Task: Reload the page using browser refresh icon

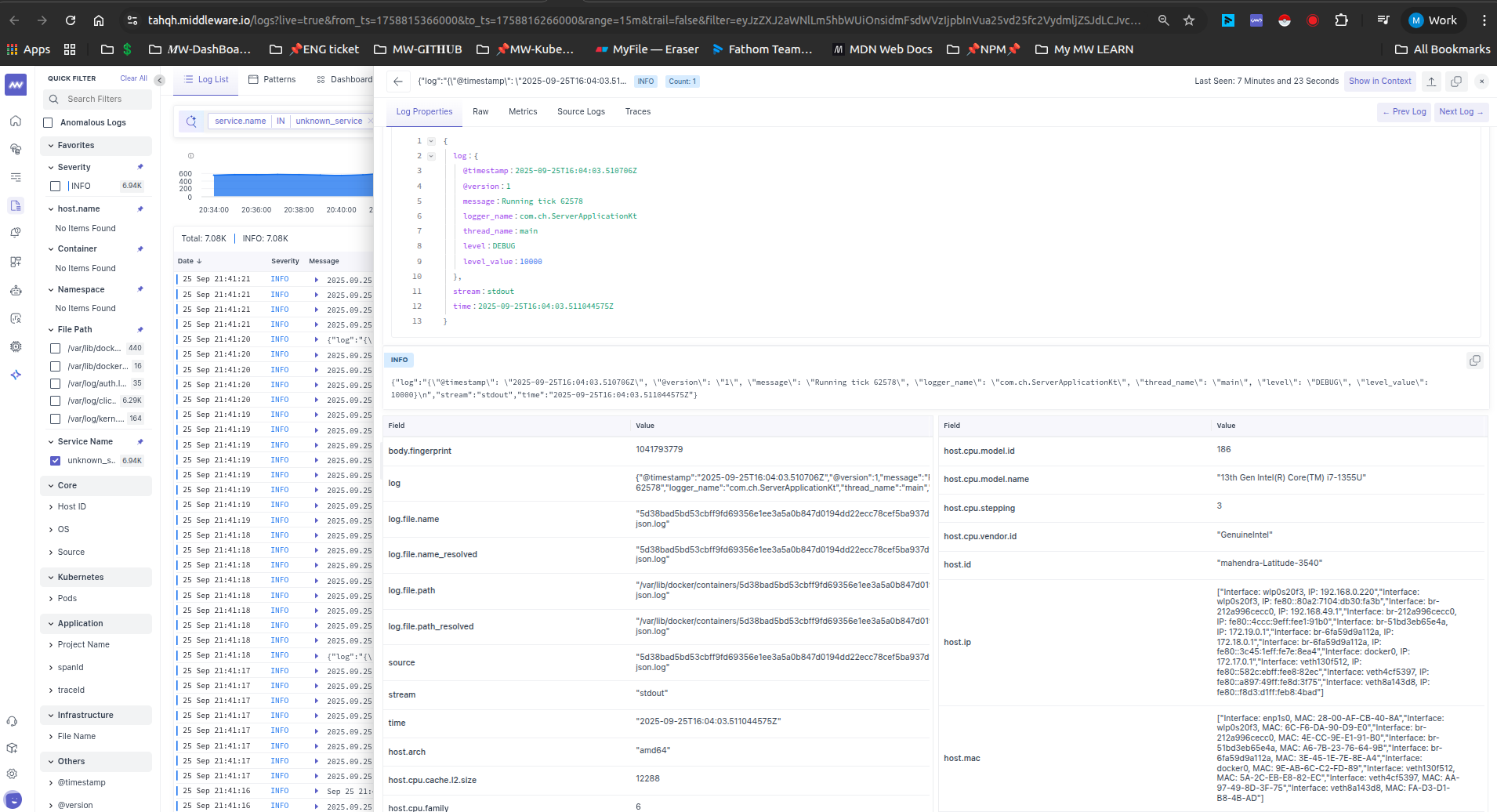Action: 71,20
